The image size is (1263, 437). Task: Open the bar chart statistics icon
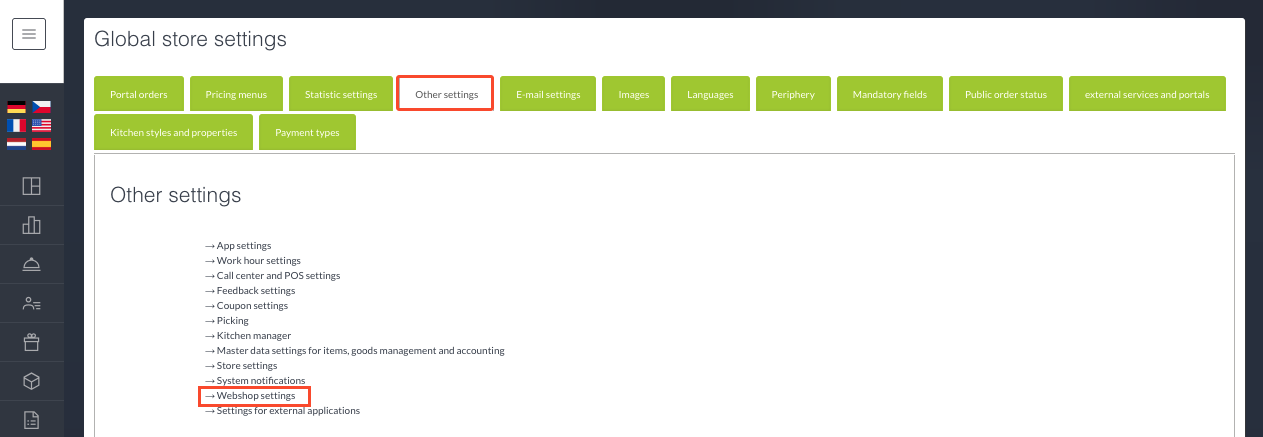point(31,225)
